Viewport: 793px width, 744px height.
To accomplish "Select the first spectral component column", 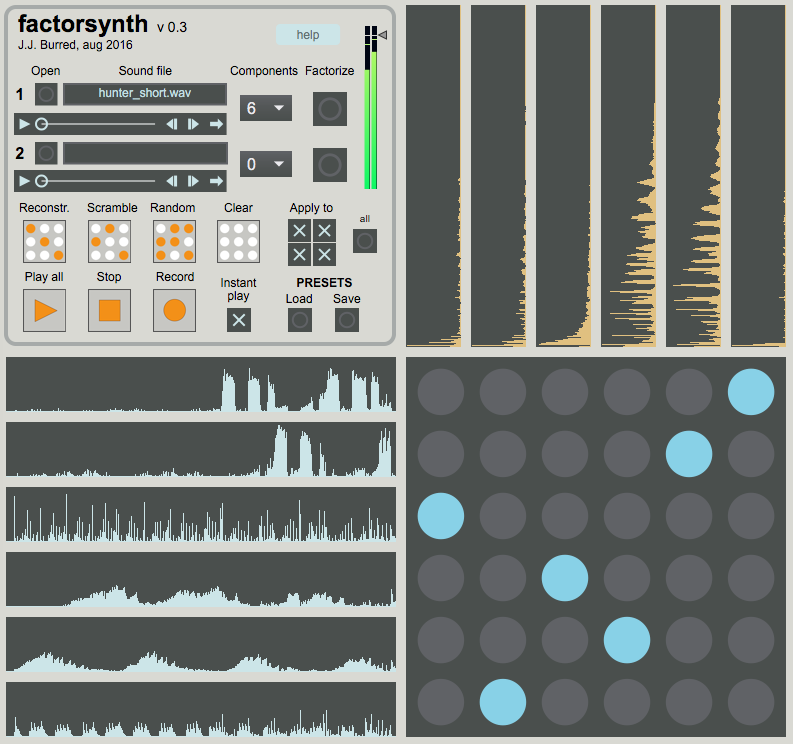I will (x=433, y=176).
